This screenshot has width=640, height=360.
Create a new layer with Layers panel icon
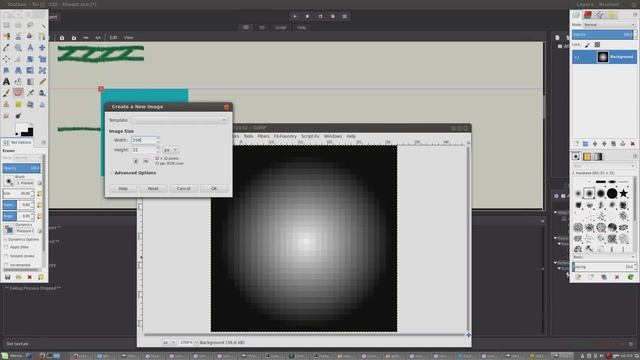(576, 144)
